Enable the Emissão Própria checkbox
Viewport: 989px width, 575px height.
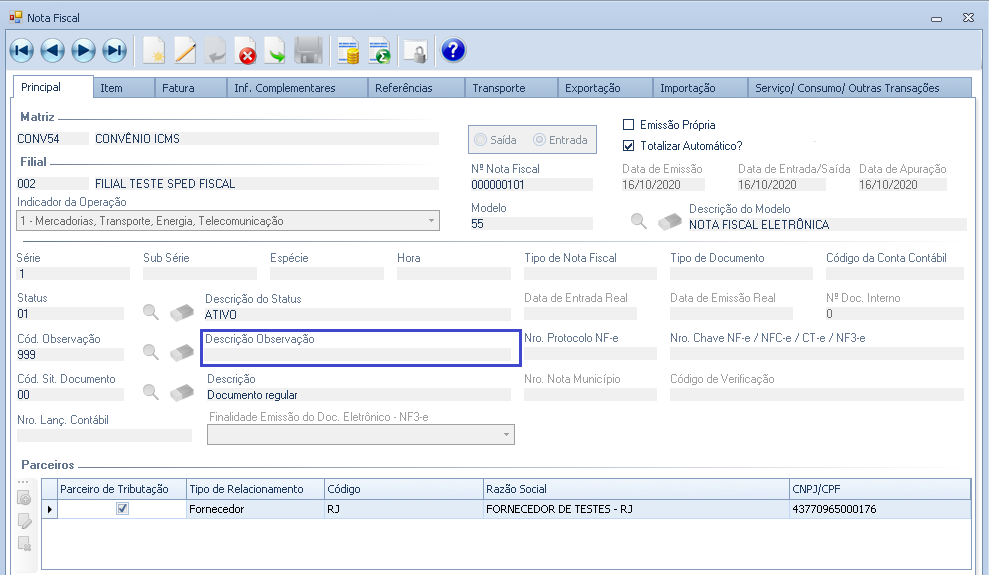pyautogui.click(x=629, y=125)
